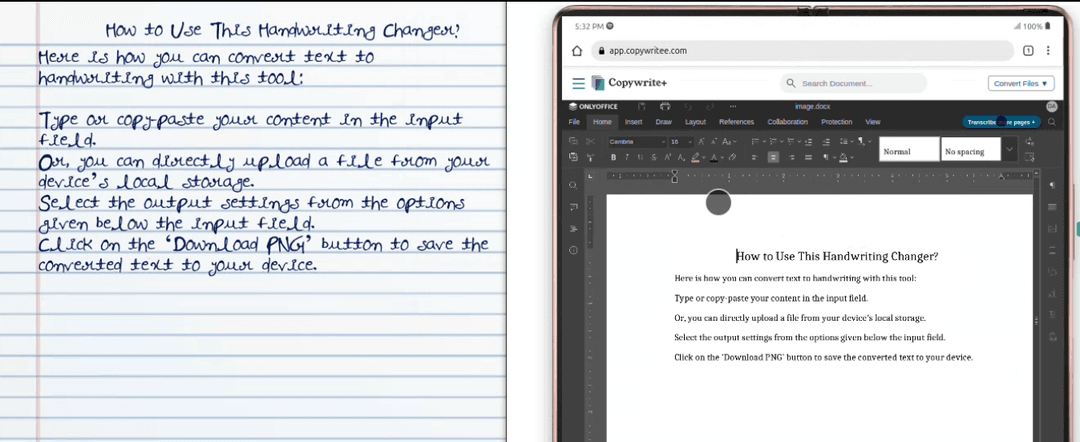
Task: Toggle underline formatting
Action: click(x=640, y=157)
